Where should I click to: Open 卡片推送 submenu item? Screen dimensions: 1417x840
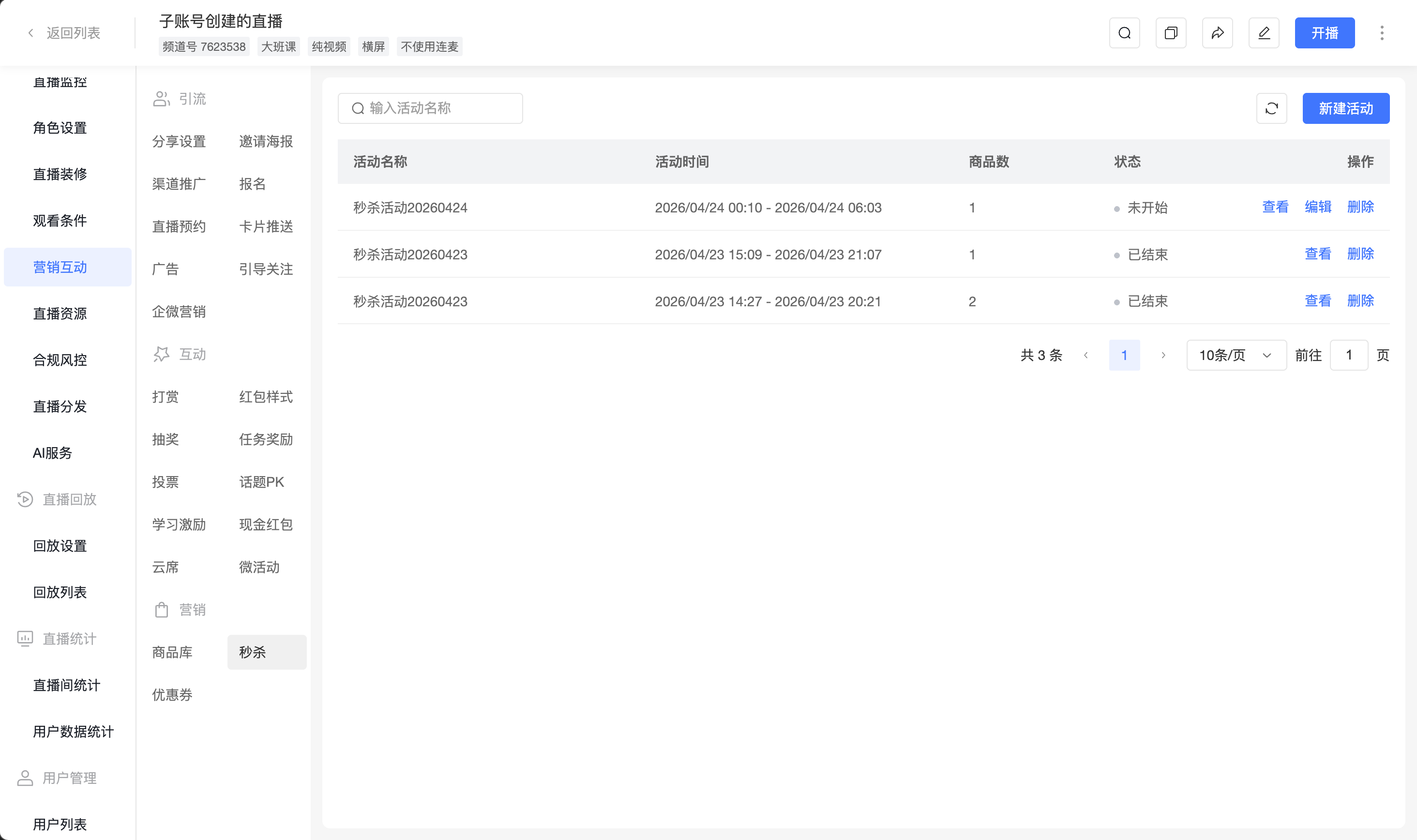[x=266, y=226]
